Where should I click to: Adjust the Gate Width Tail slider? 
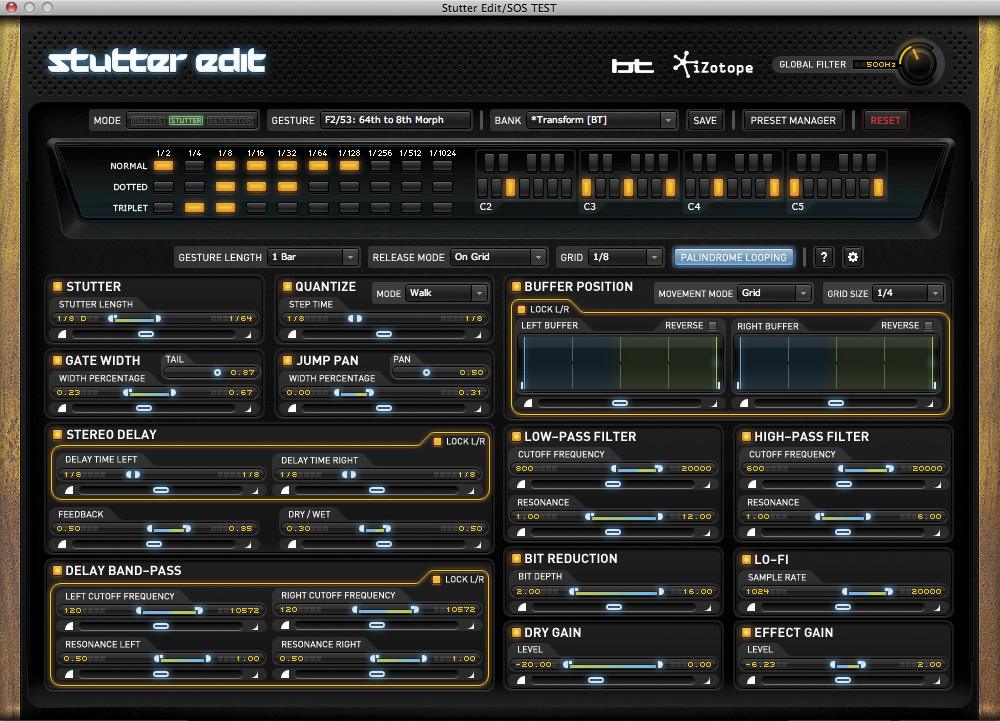(x=217, y=372)
